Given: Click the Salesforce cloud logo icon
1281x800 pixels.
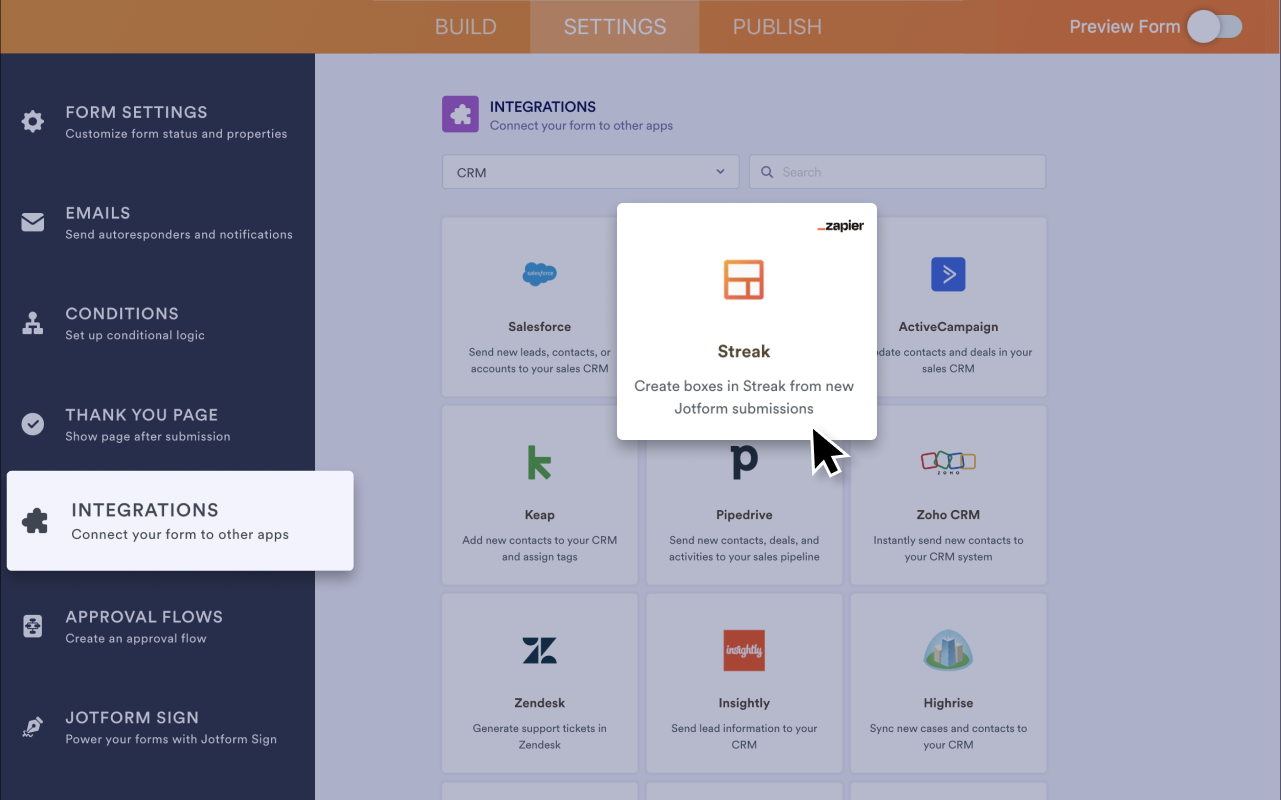Looking at the screenshot, I should pos(540,274).
